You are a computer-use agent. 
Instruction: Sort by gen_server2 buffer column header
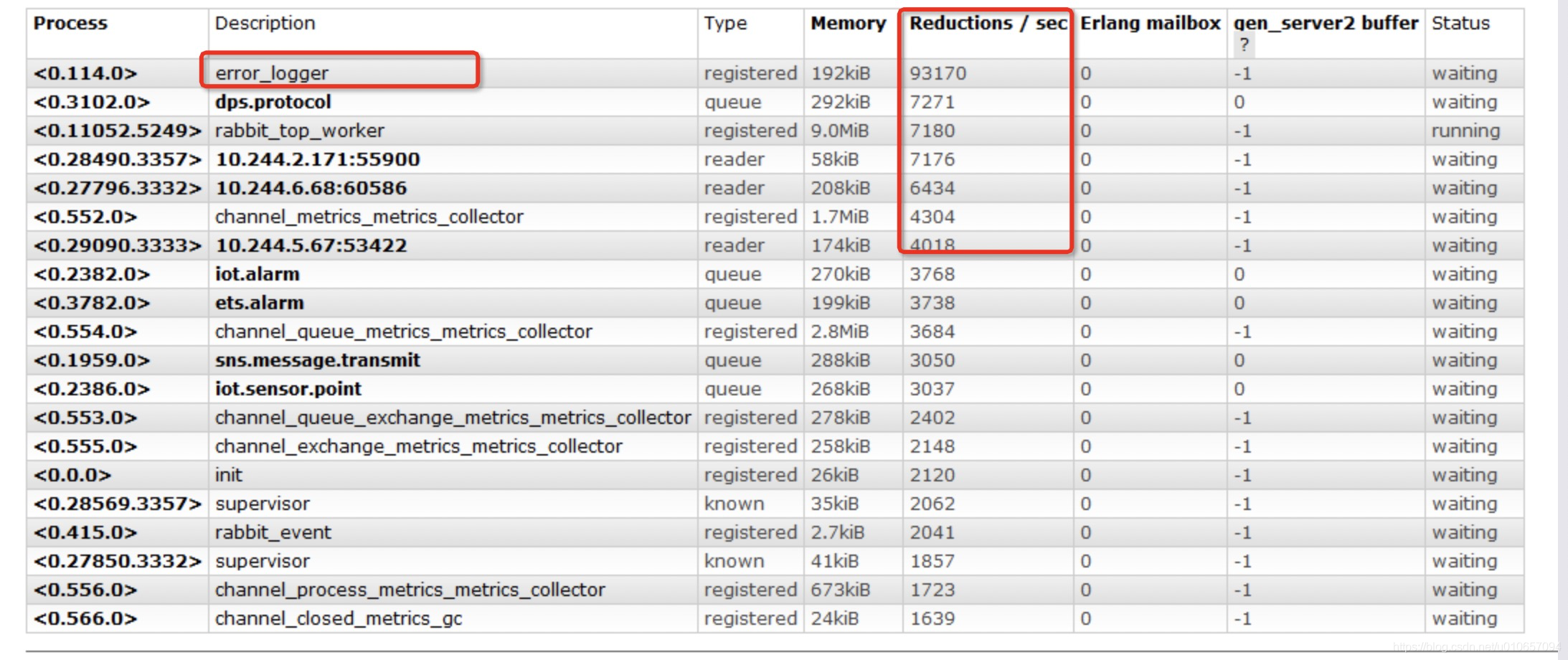1326,23
